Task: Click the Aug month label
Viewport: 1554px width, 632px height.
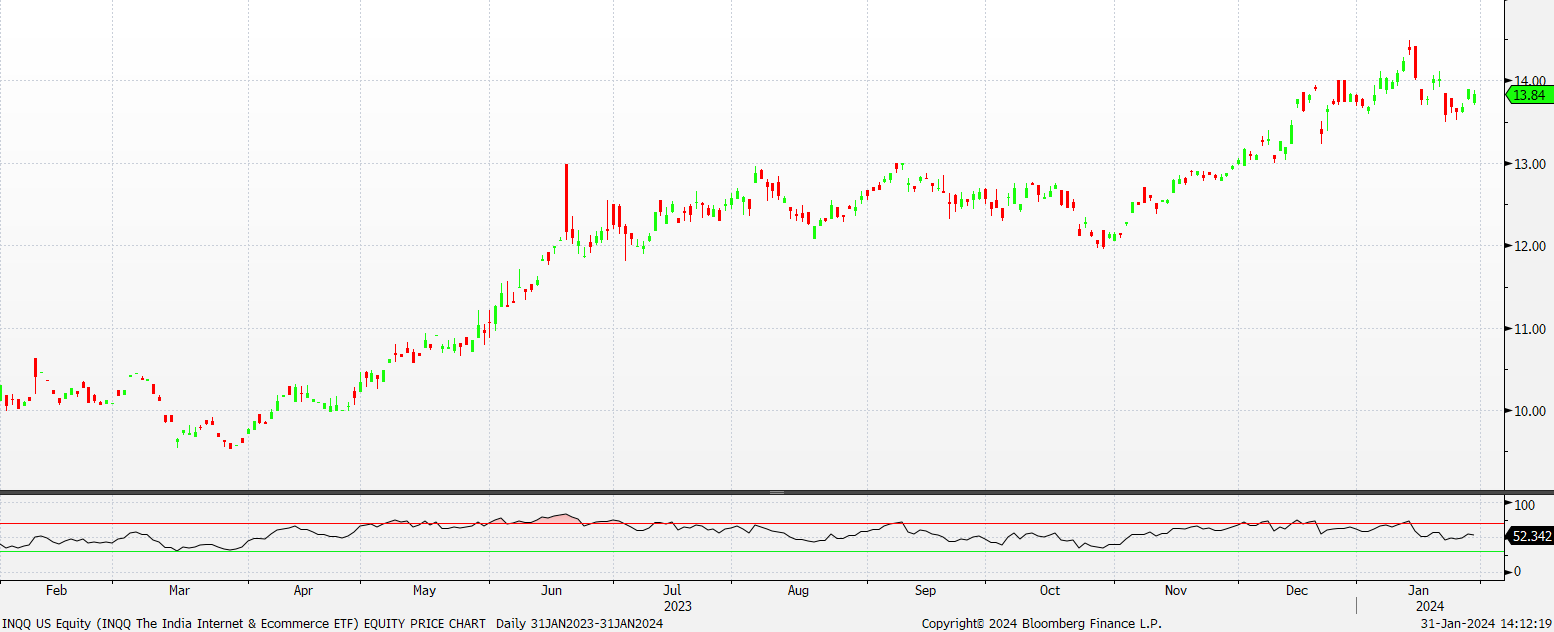Action: click(798, 590)
